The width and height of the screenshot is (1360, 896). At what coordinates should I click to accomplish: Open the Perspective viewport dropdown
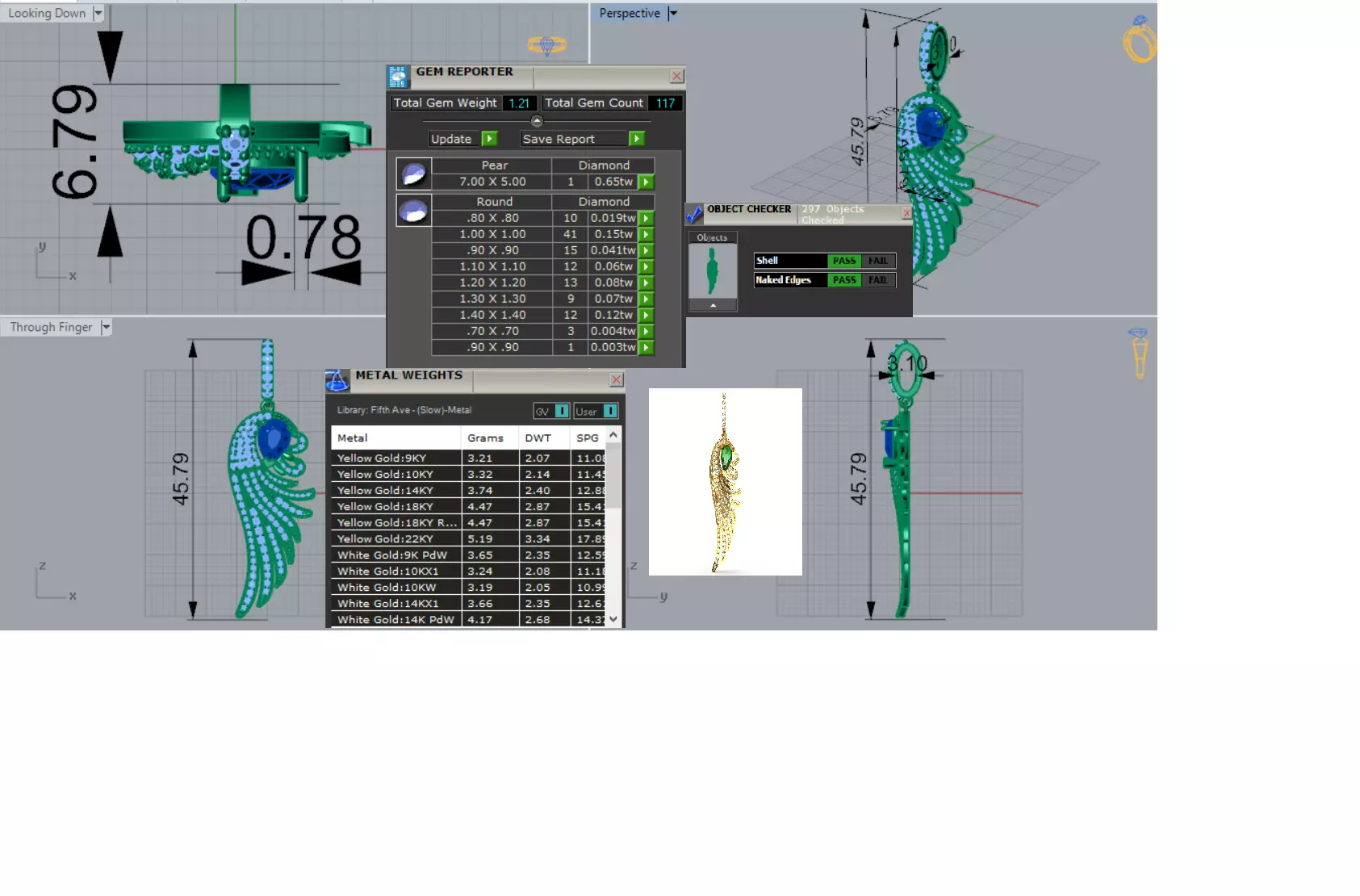click(x=672, y=13)
